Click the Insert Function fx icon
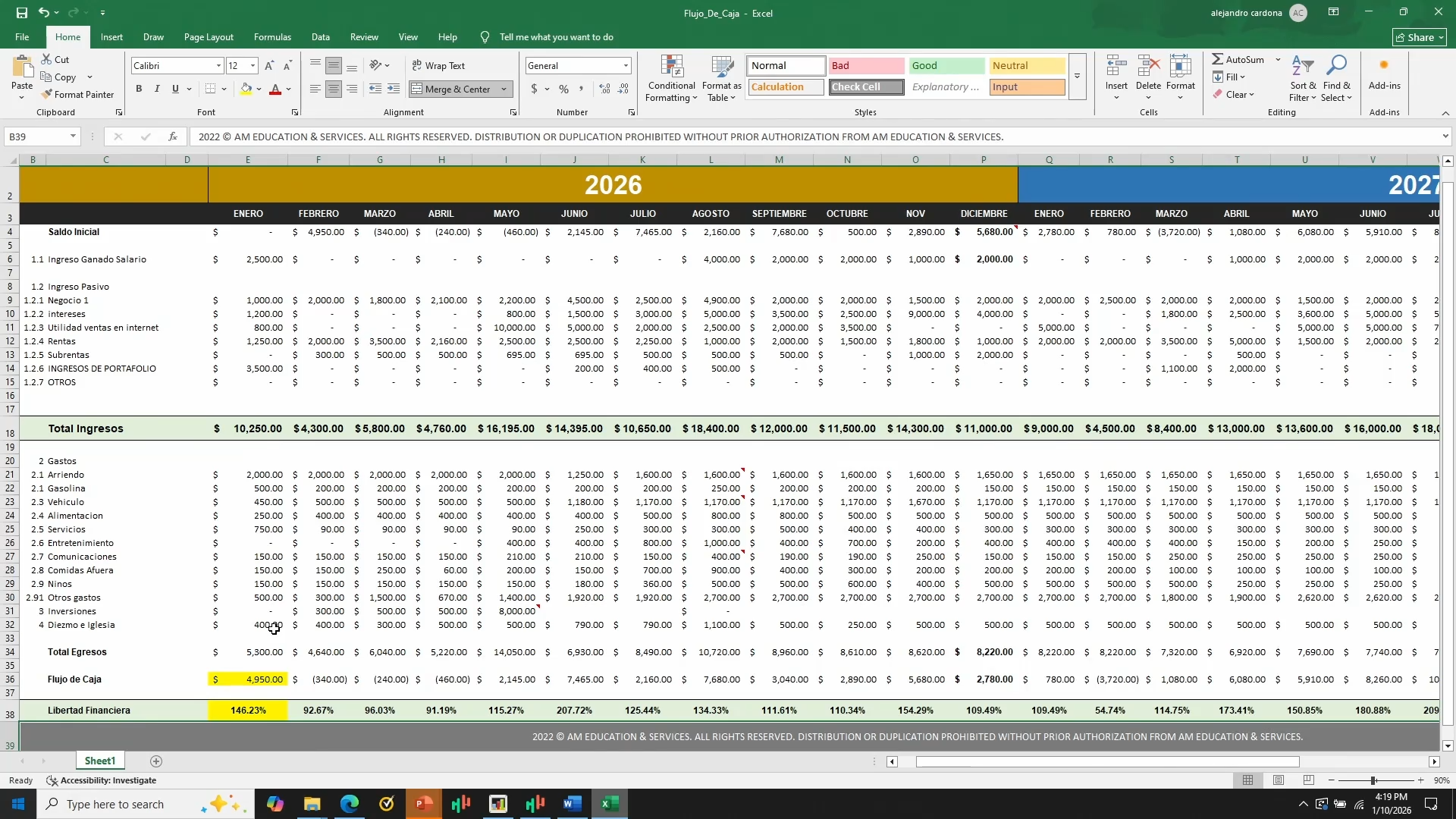The height and width of the screenshot is (819, 1456). pyautogui.click(x=173, y=137)
